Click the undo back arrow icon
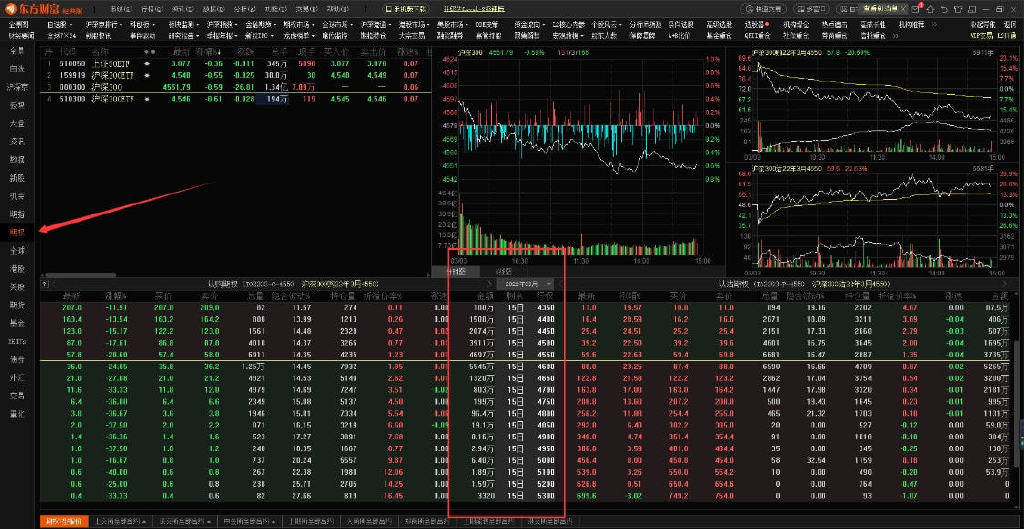 (945, 9)
